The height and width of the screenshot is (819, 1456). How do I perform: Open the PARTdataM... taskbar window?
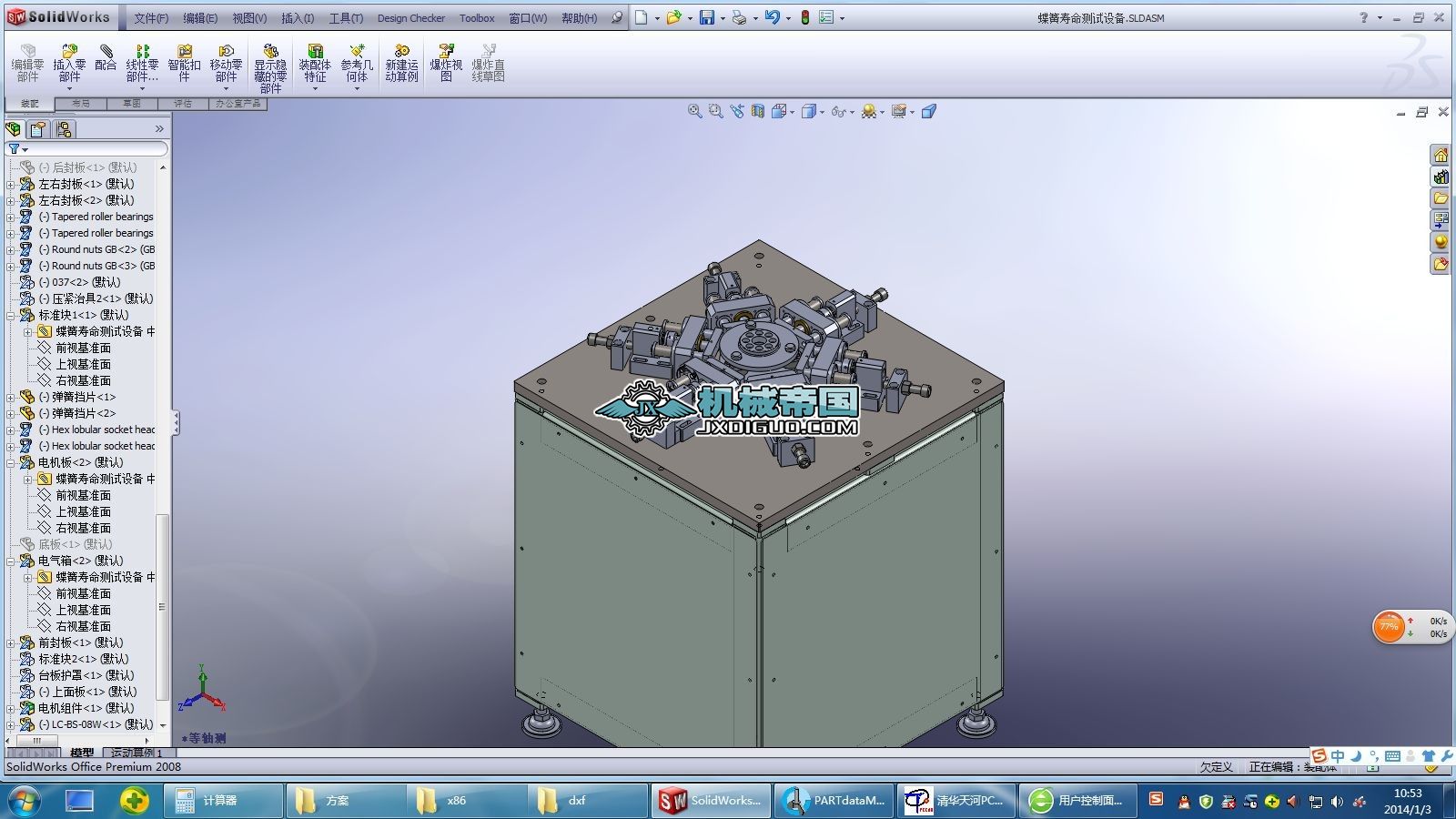834,801
